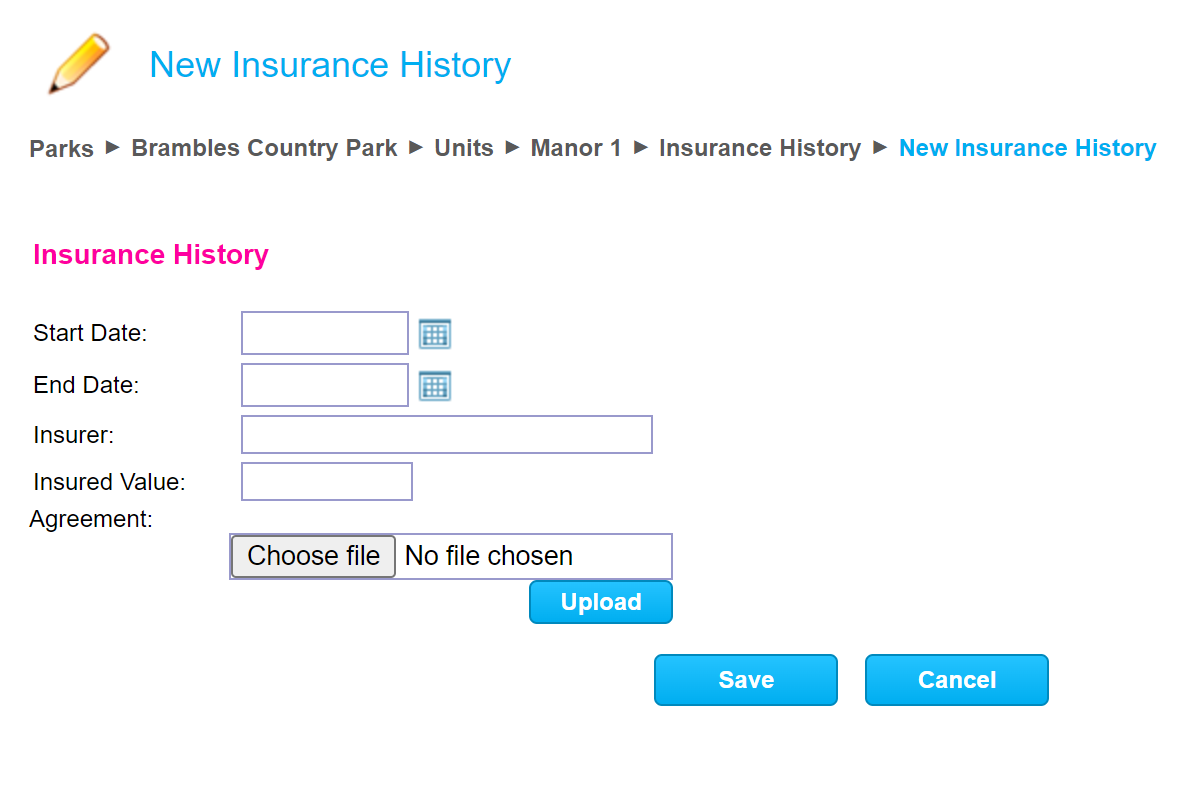The image size is (1200, 791).
Task: Navigate to Units breadcrumb
Action: tap(464, 148)
